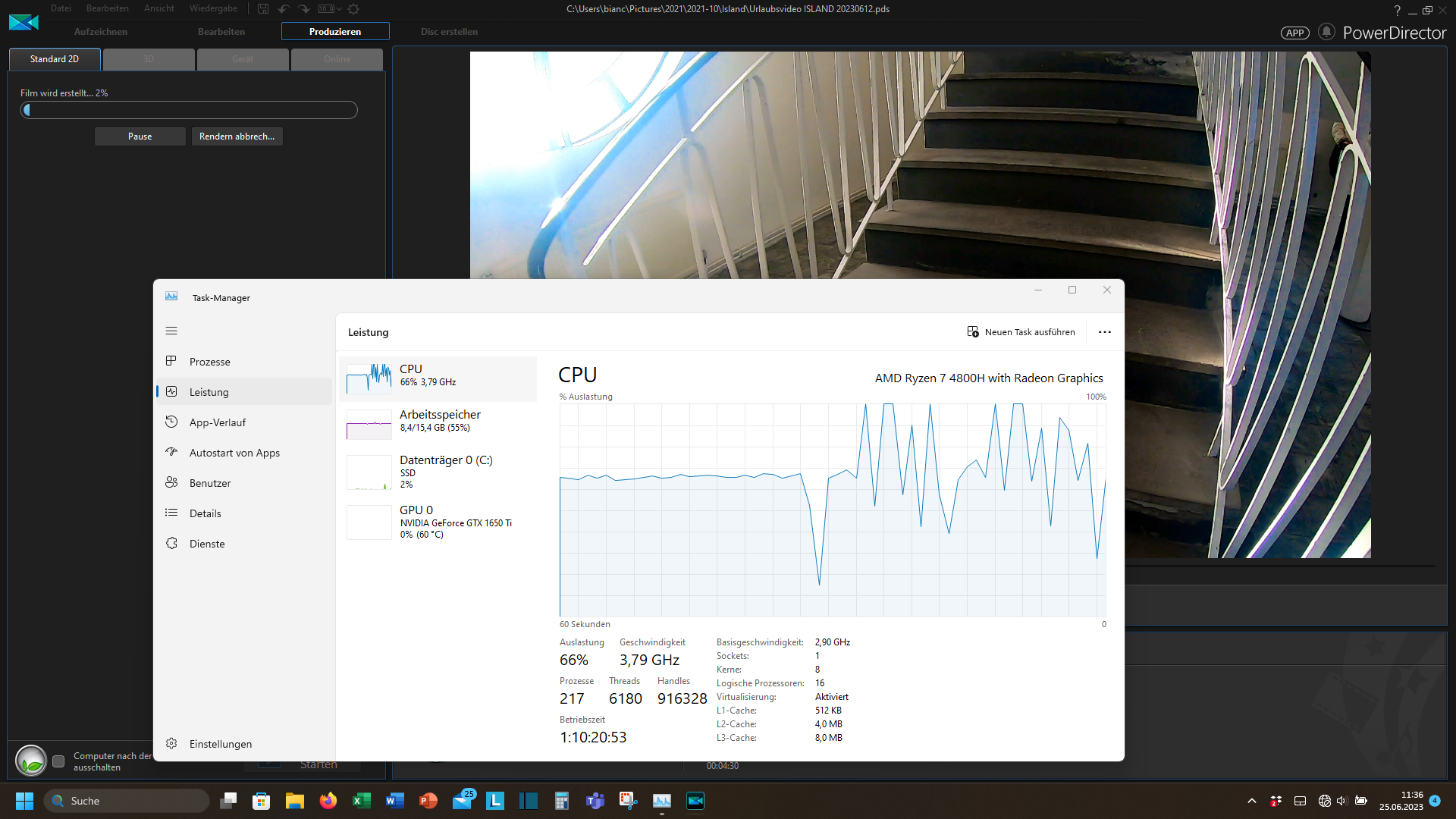Open App-Verlauf in Task-Manager sidebar
This screenshot has width=1456, height=819.
pyautogui.click(x=218, y=422)
